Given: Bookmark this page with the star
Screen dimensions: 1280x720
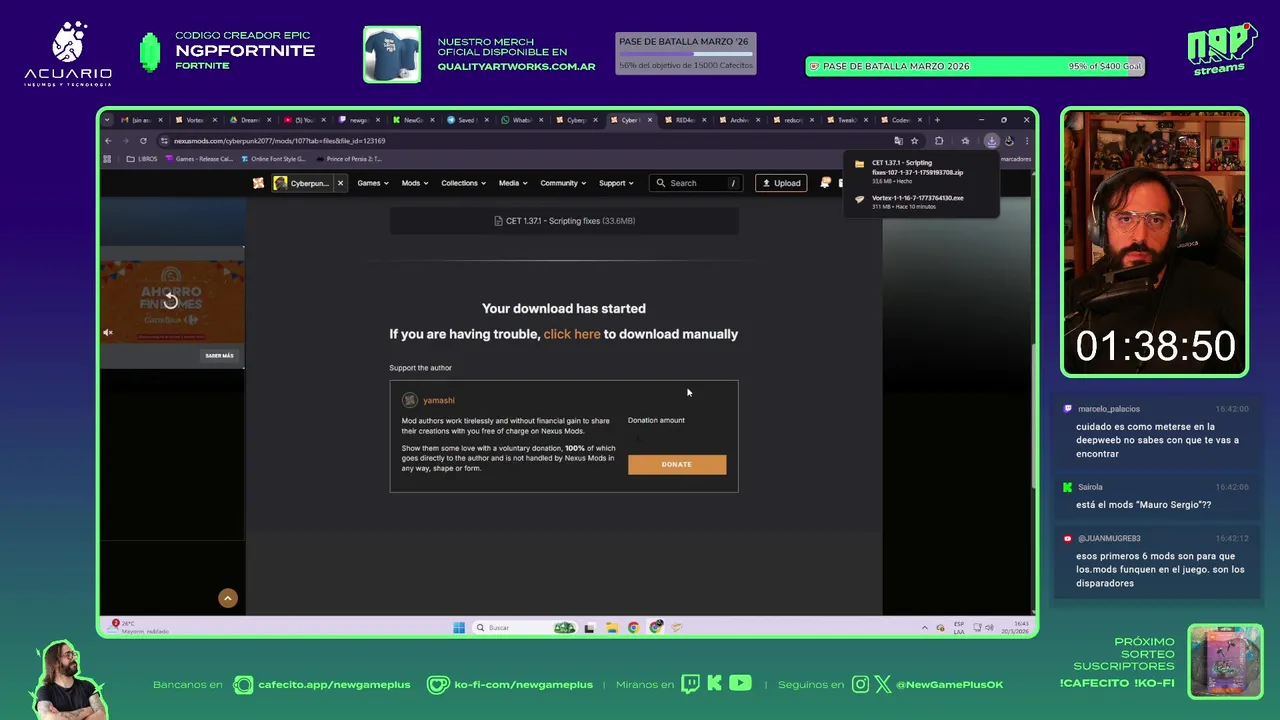Looking at the screenshot, I should point(914,141).
